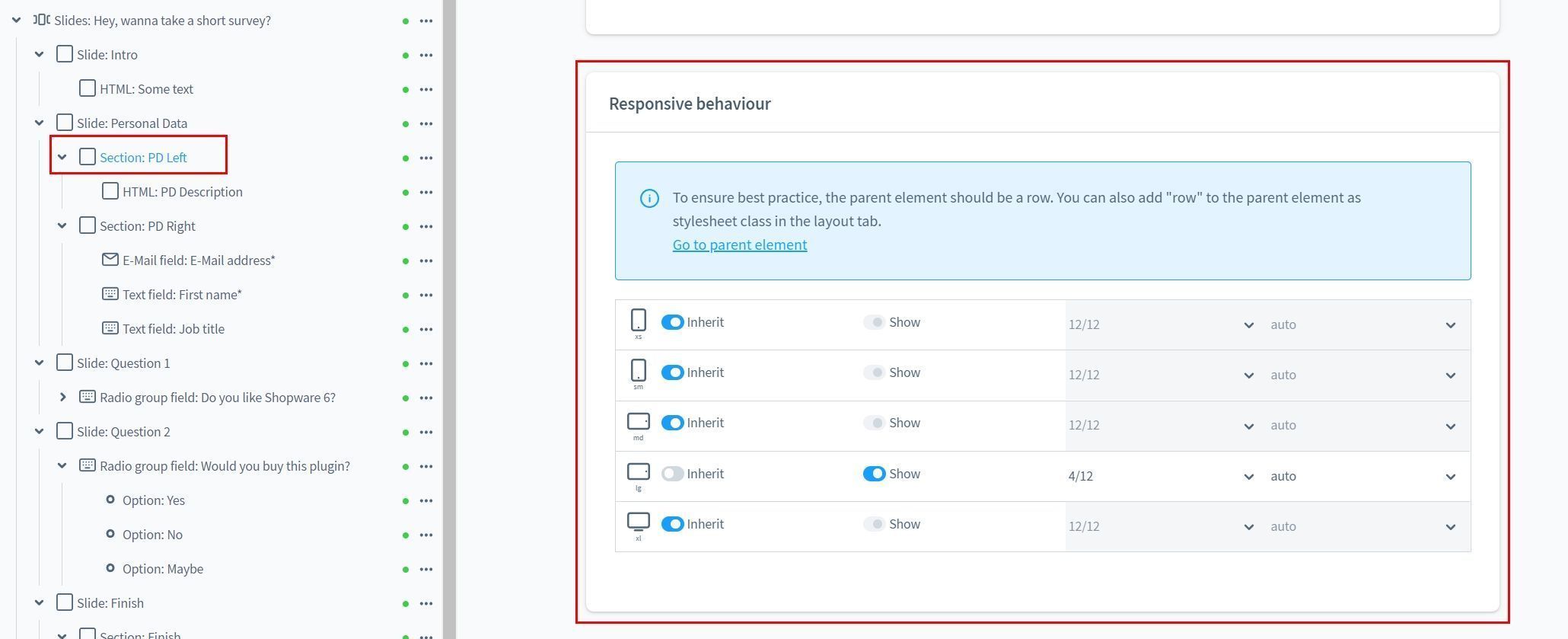The image size is (1568, 639).
Task: Click the envelope icon beside E-Mail address field
Action: point(110,260)
